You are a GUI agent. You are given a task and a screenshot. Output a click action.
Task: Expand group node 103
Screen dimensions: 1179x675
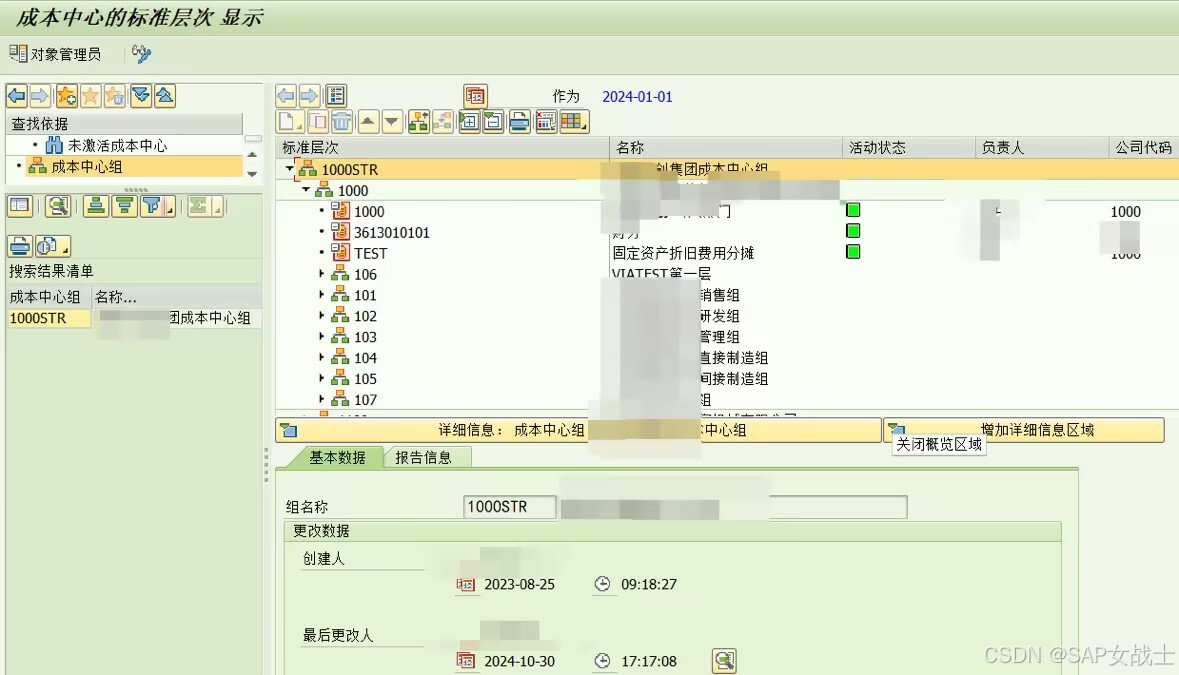click(322, 337)
